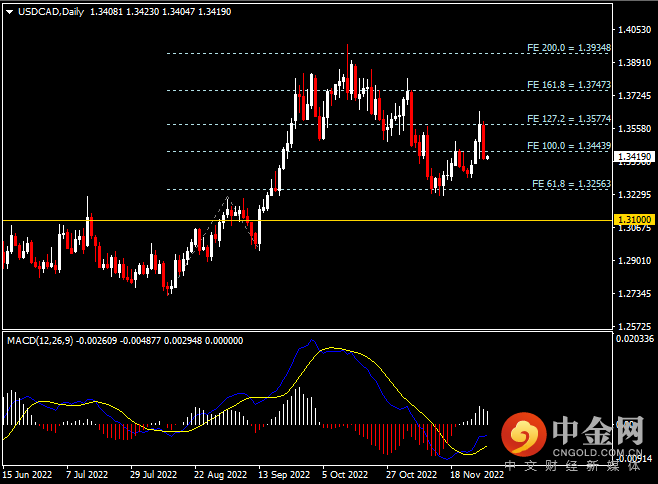The width and height of the screenshot is (658, 484).
Task: Select the FE 61.8 = 1.32563 label
Action: coord(571,184)
